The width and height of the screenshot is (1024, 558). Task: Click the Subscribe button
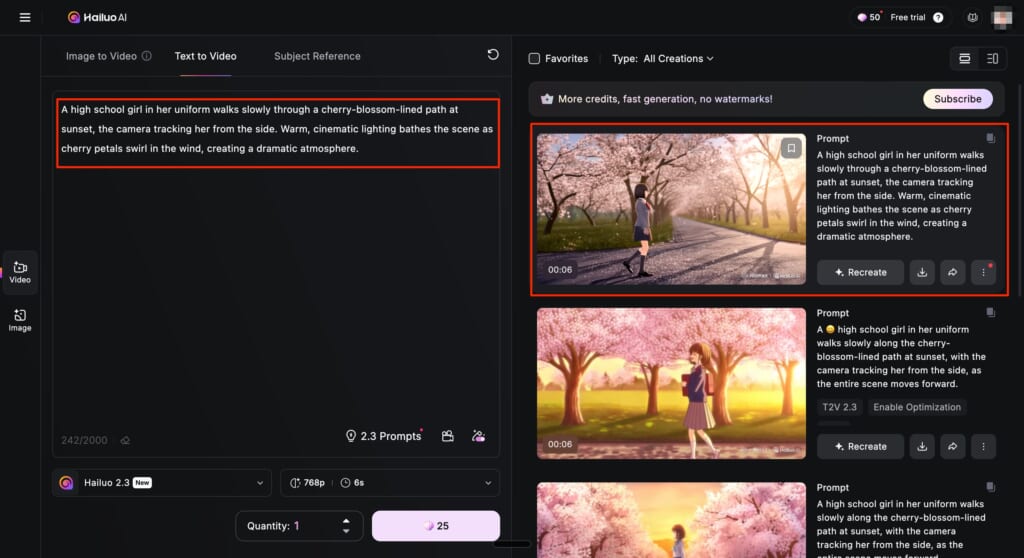coord(957,99)
